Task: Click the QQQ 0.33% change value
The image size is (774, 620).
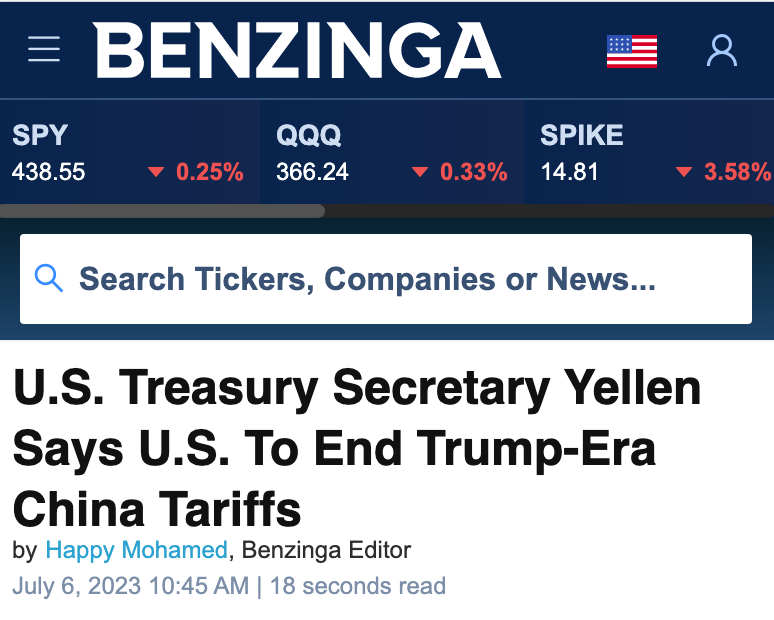Action: 474,172
